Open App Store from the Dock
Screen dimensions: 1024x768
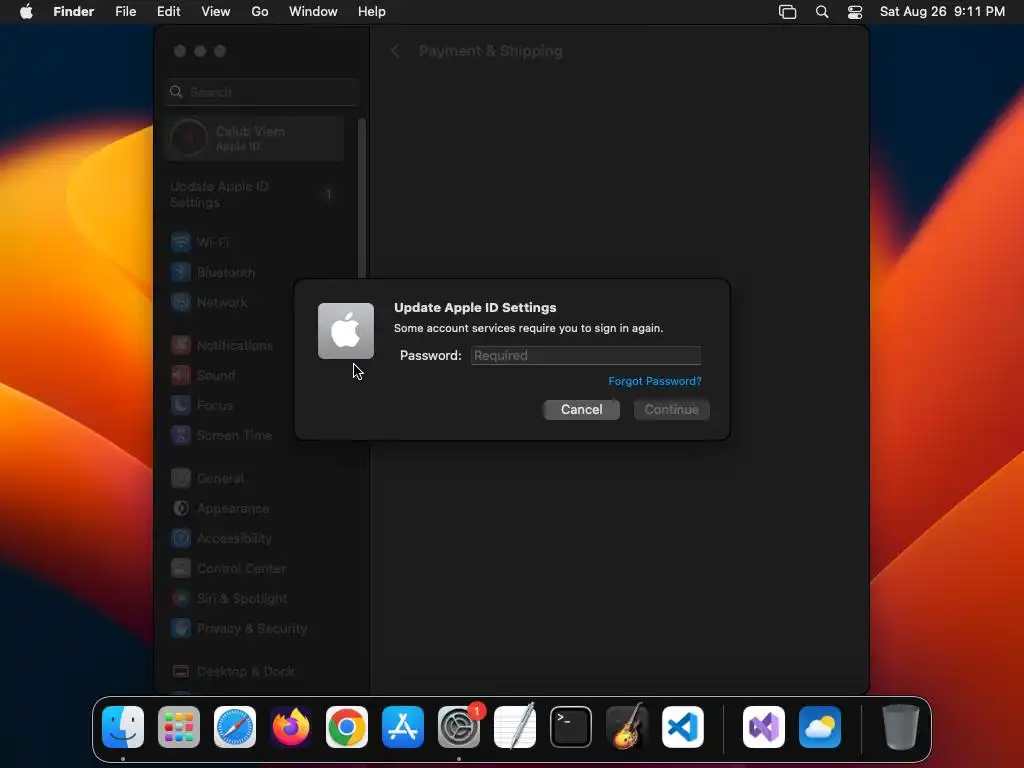[x=403, y=727]
